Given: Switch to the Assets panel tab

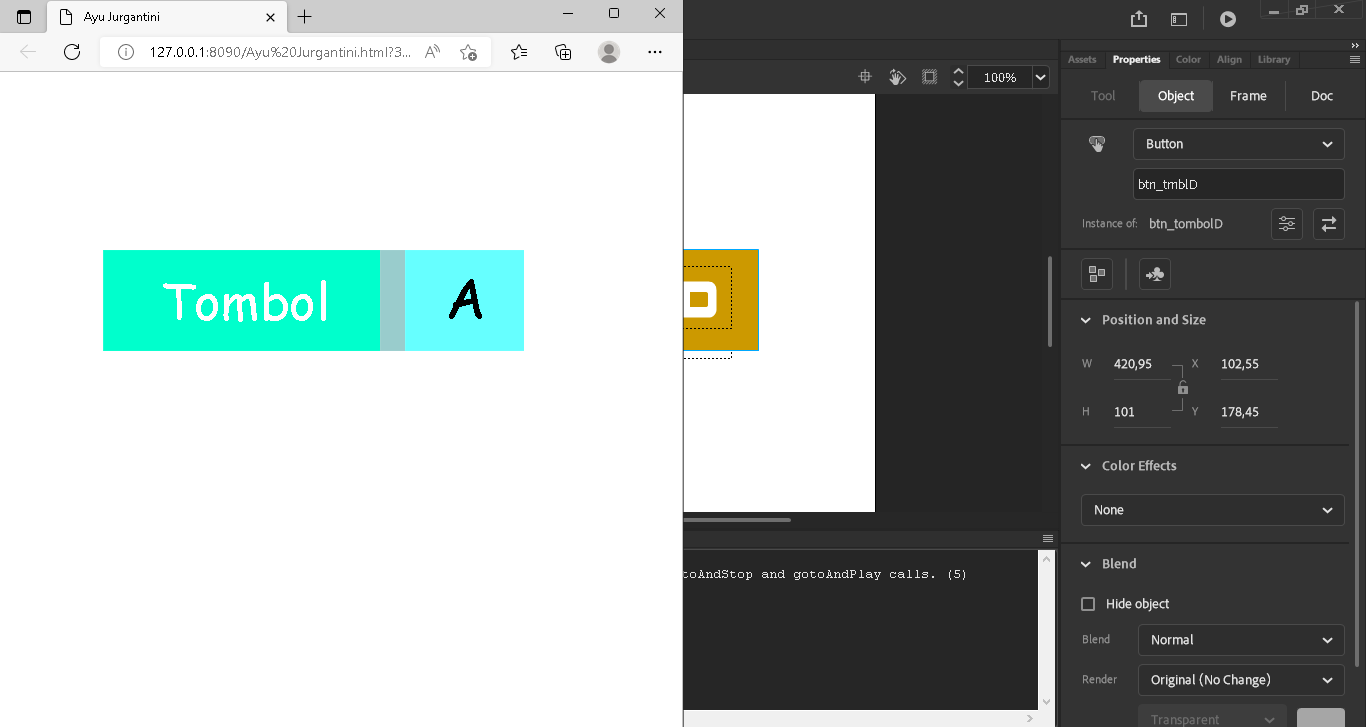Looking at the screenshot, I should point(1082,59).
